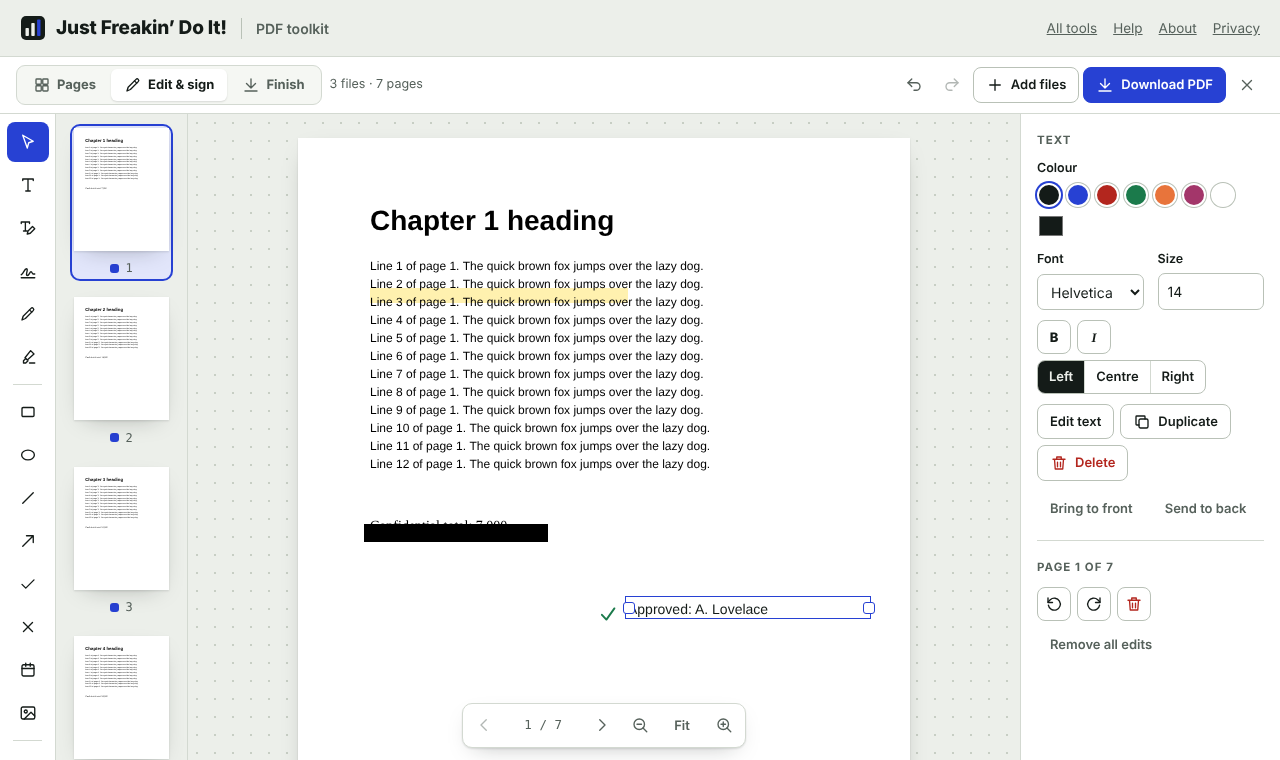The height and width of the screenshot is (760, 1280).
Task: Click the Add files button
Action: pos(1026,85)
